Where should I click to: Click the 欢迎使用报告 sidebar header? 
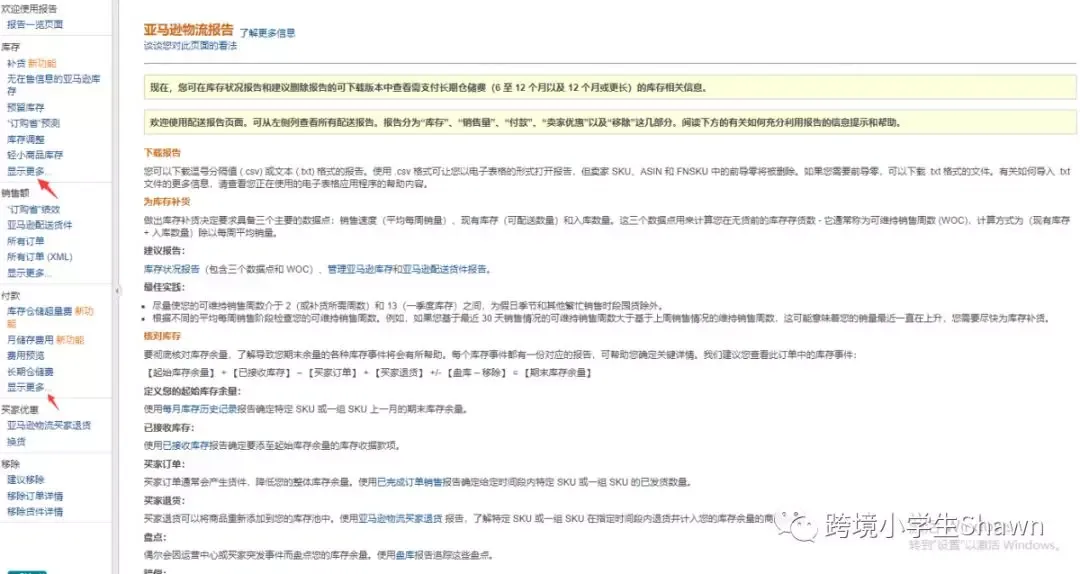30,9
